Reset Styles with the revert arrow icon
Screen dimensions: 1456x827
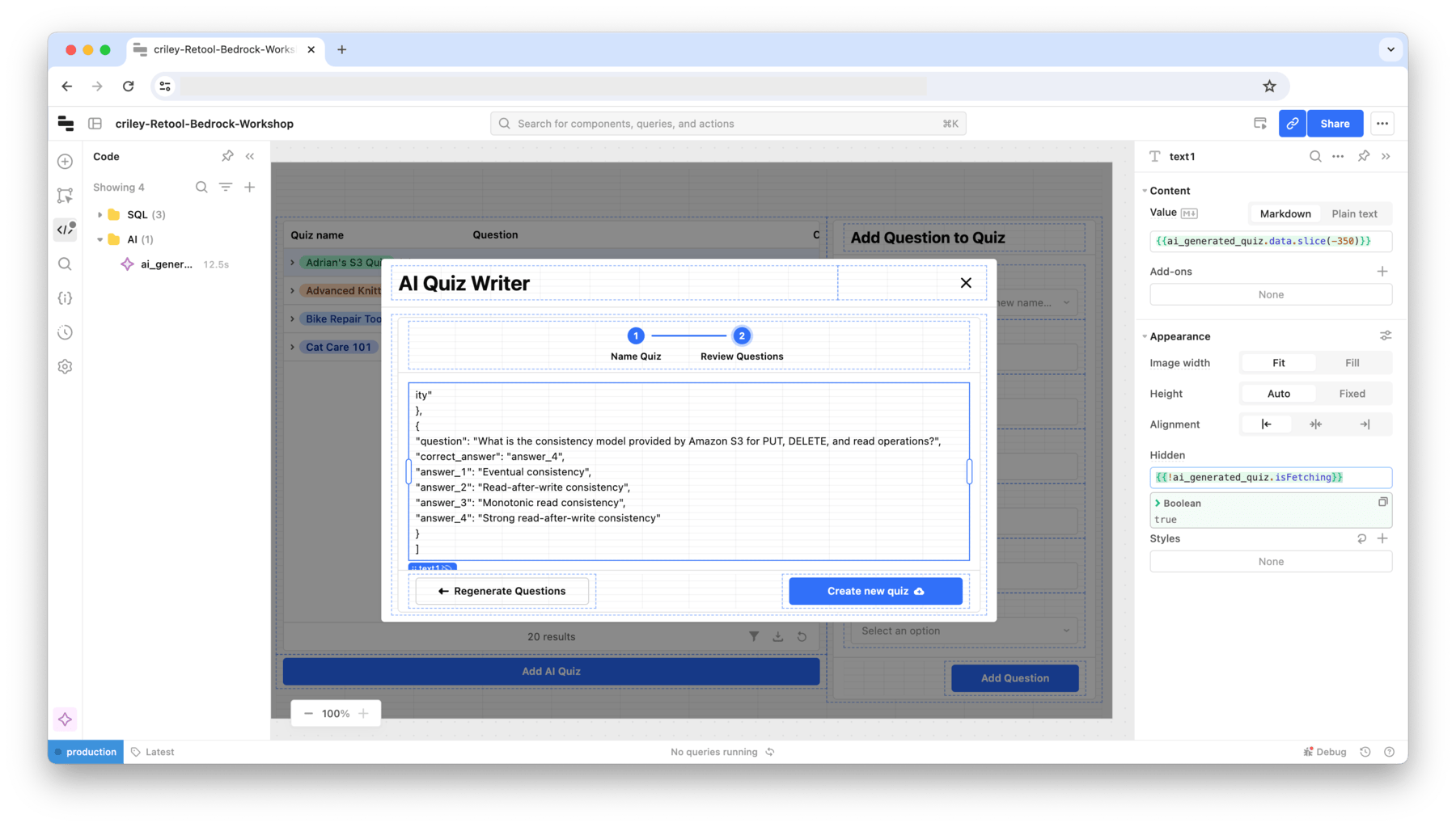coord(1362,538)
